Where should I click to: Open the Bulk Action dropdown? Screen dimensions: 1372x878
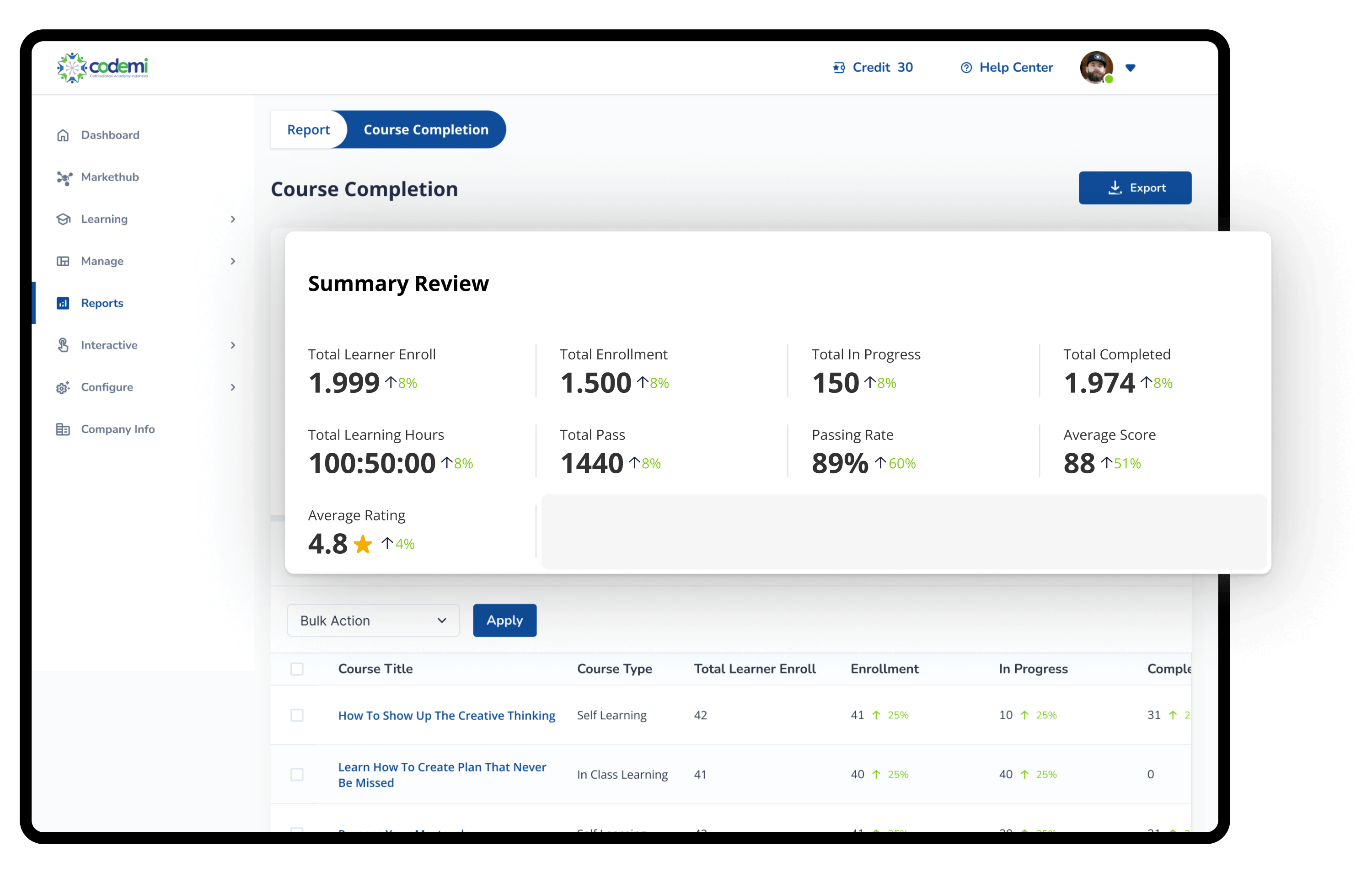pos(373,620)
